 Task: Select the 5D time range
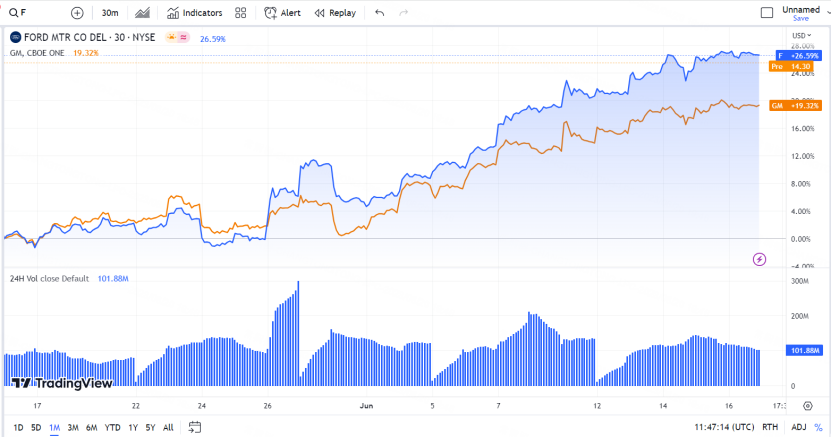point(36,427)
